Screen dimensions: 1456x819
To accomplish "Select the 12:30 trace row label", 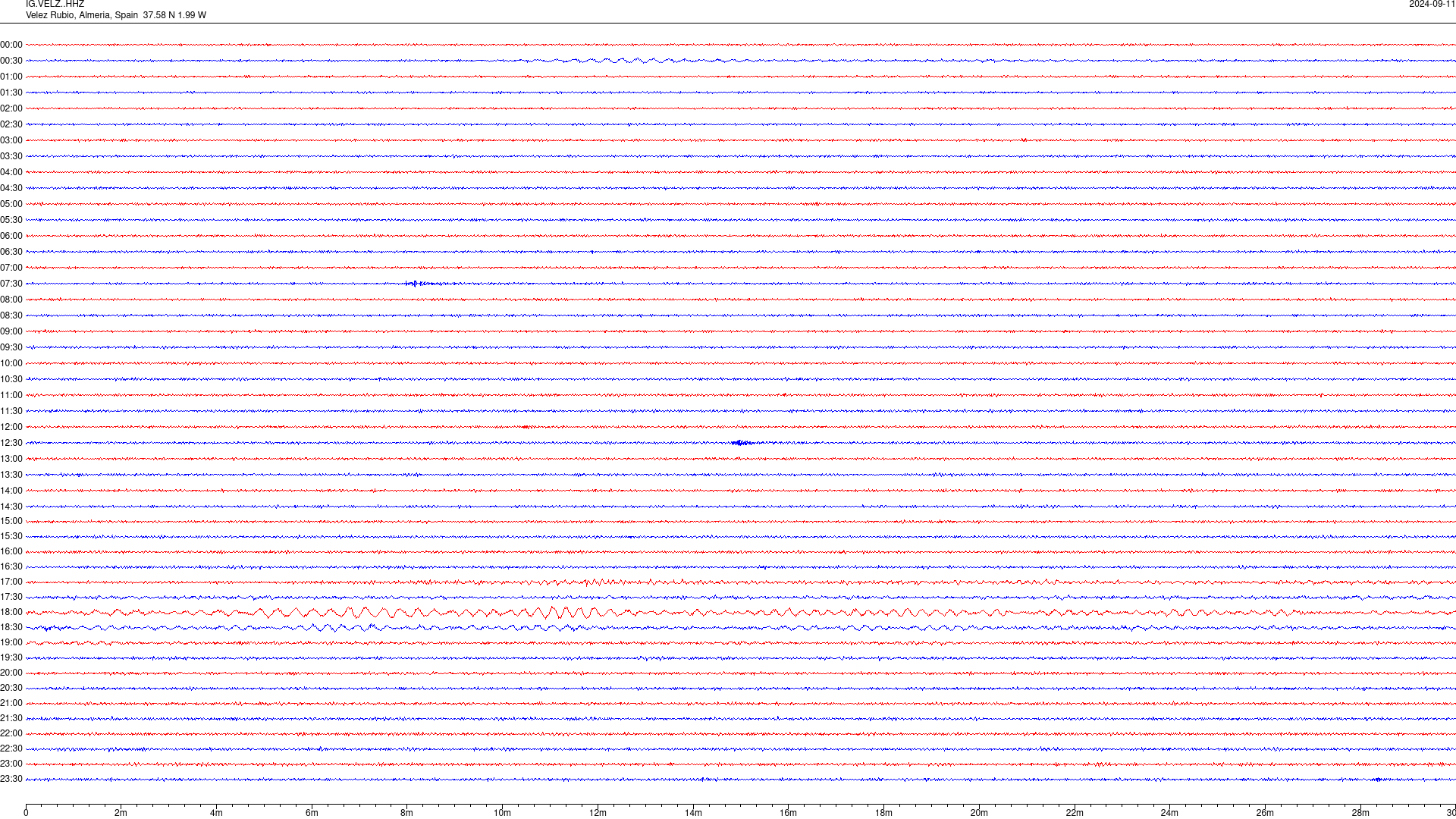I will click(x=11, y=443).
